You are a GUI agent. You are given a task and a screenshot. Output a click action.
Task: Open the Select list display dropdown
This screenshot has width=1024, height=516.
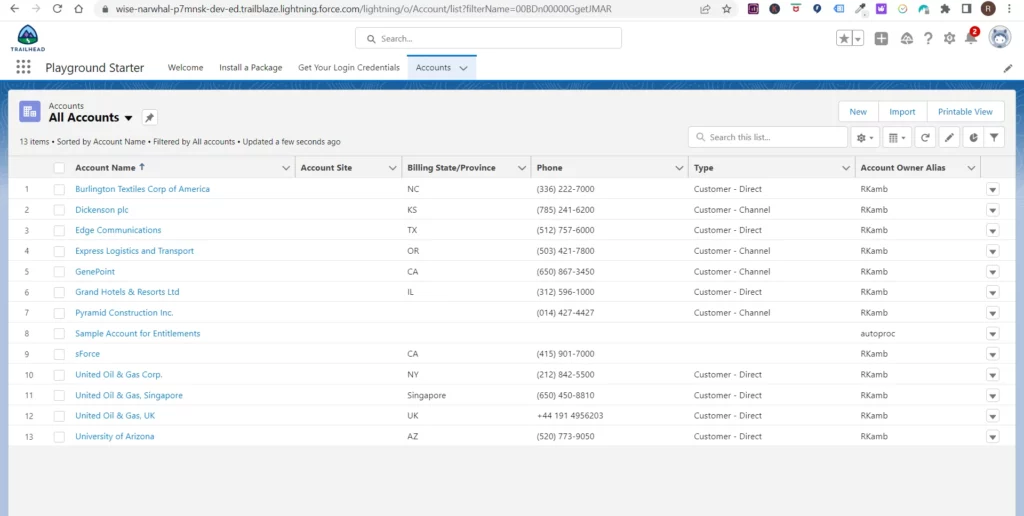click(897, 137)
